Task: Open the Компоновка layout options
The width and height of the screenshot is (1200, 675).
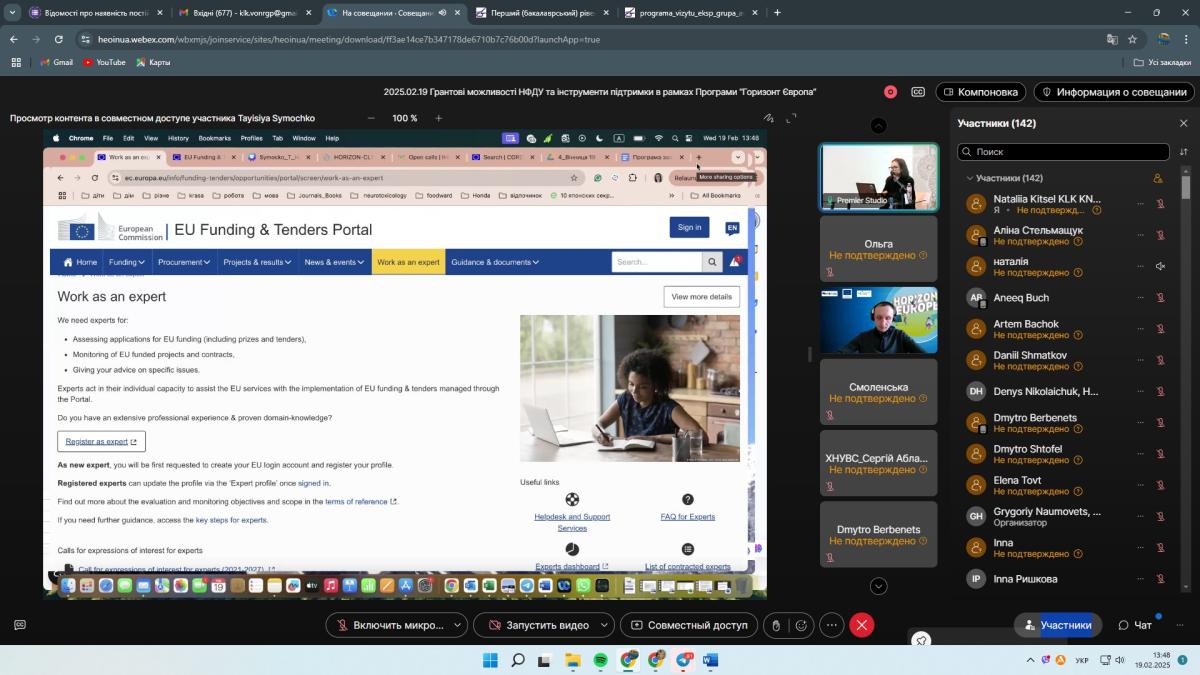Action: click(980, 92)
